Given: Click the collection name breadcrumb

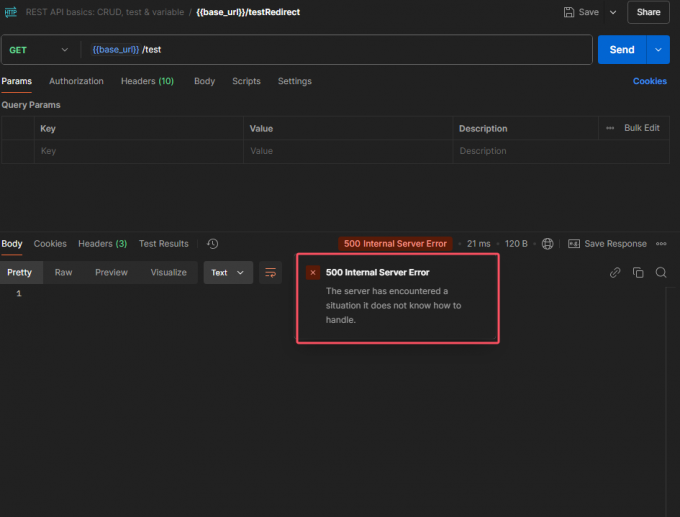Looking at the screenshot, I should tap(105, 12).
